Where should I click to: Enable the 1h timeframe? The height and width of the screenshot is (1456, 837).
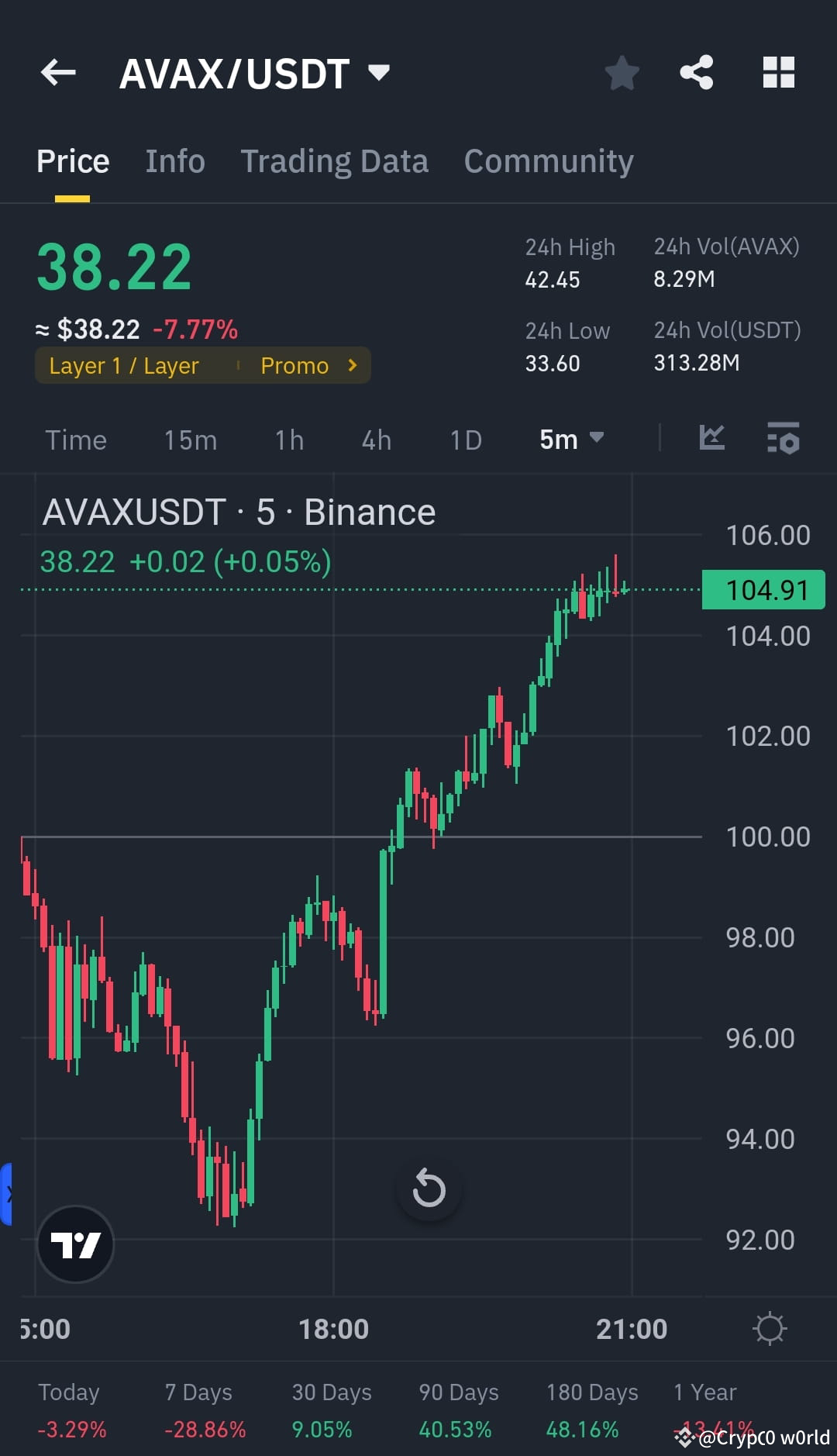coord(288,440)
